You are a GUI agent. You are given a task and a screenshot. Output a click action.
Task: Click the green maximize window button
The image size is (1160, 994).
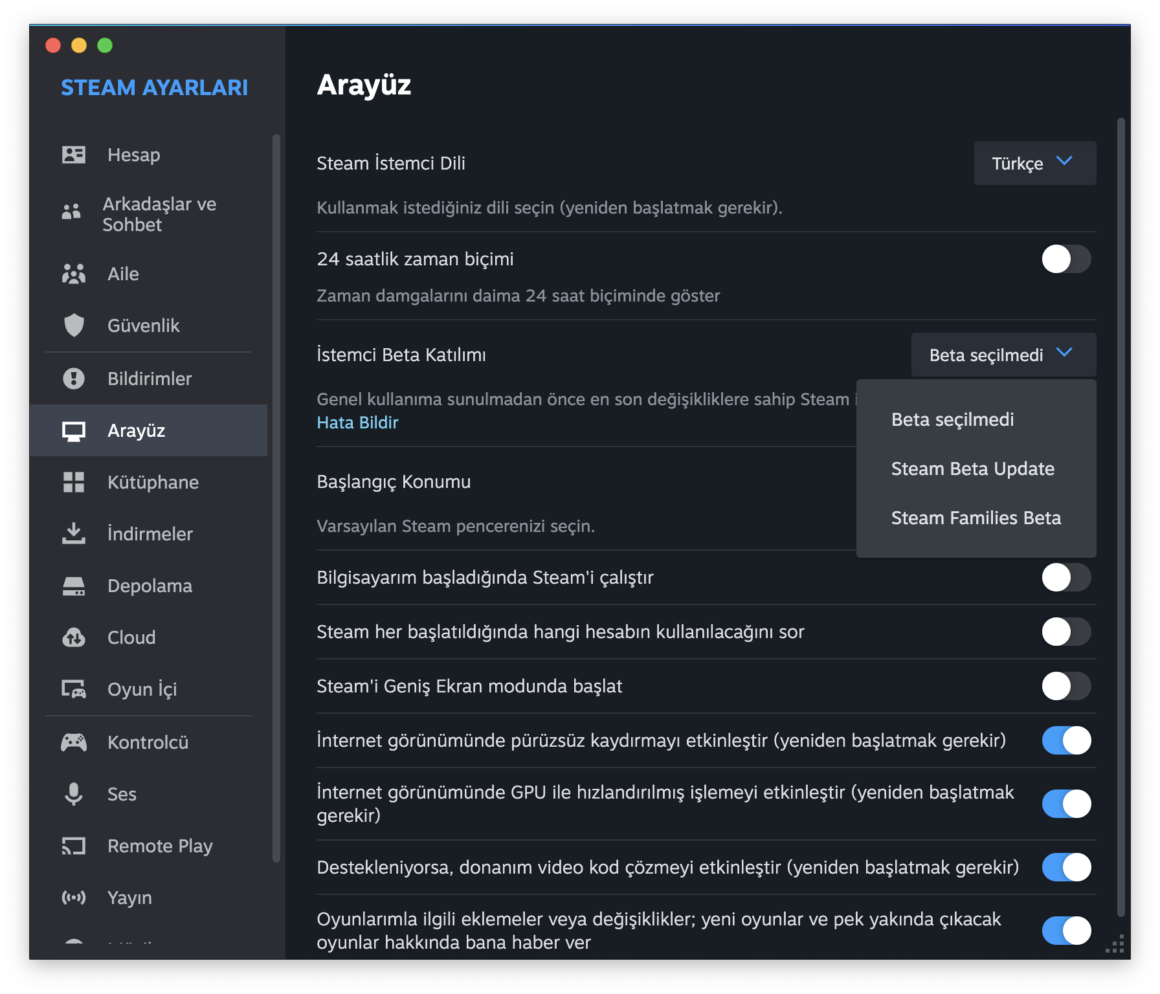(105, 45)
